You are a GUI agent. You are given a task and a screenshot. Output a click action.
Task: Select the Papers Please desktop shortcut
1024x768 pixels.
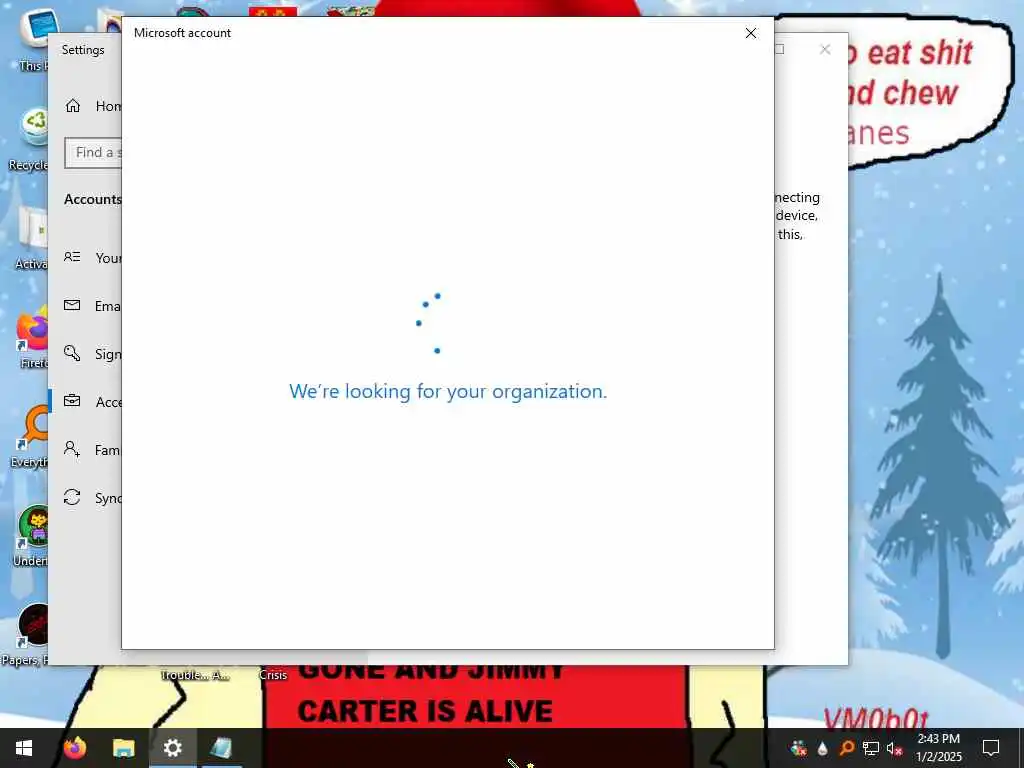coord(26,635)
